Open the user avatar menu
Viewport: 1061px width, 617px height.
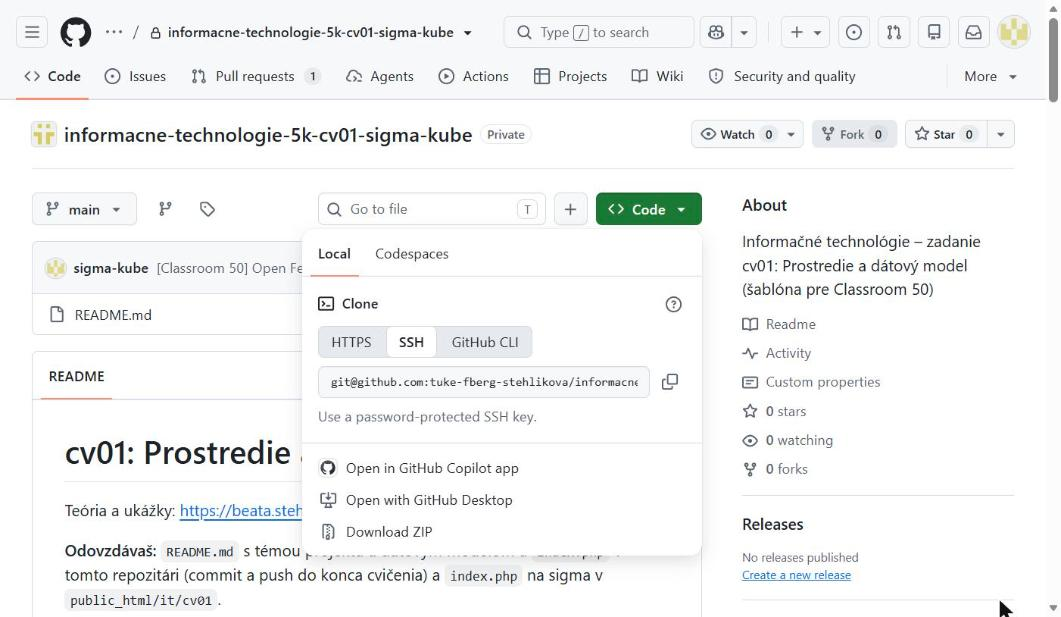1014,32
